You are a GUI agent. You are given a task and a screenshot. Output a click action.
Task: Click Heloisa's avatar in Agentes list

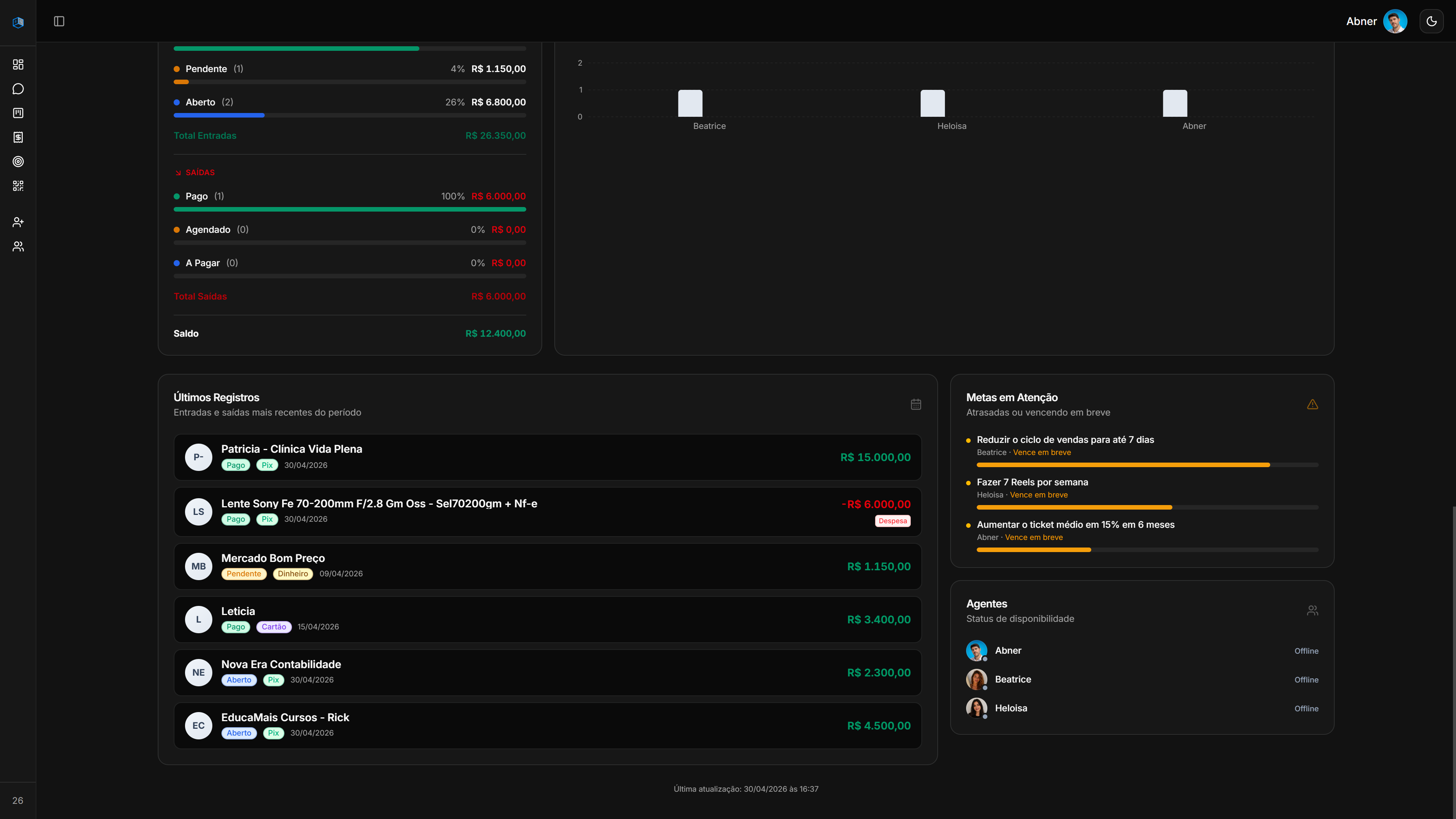pos(977,708)
